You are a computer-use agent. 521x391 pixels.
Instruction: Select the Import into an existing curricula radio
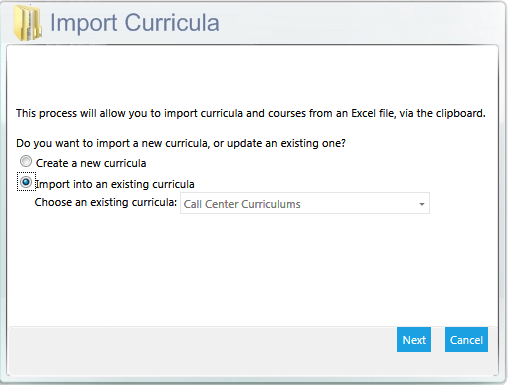(x=26, y=182)
